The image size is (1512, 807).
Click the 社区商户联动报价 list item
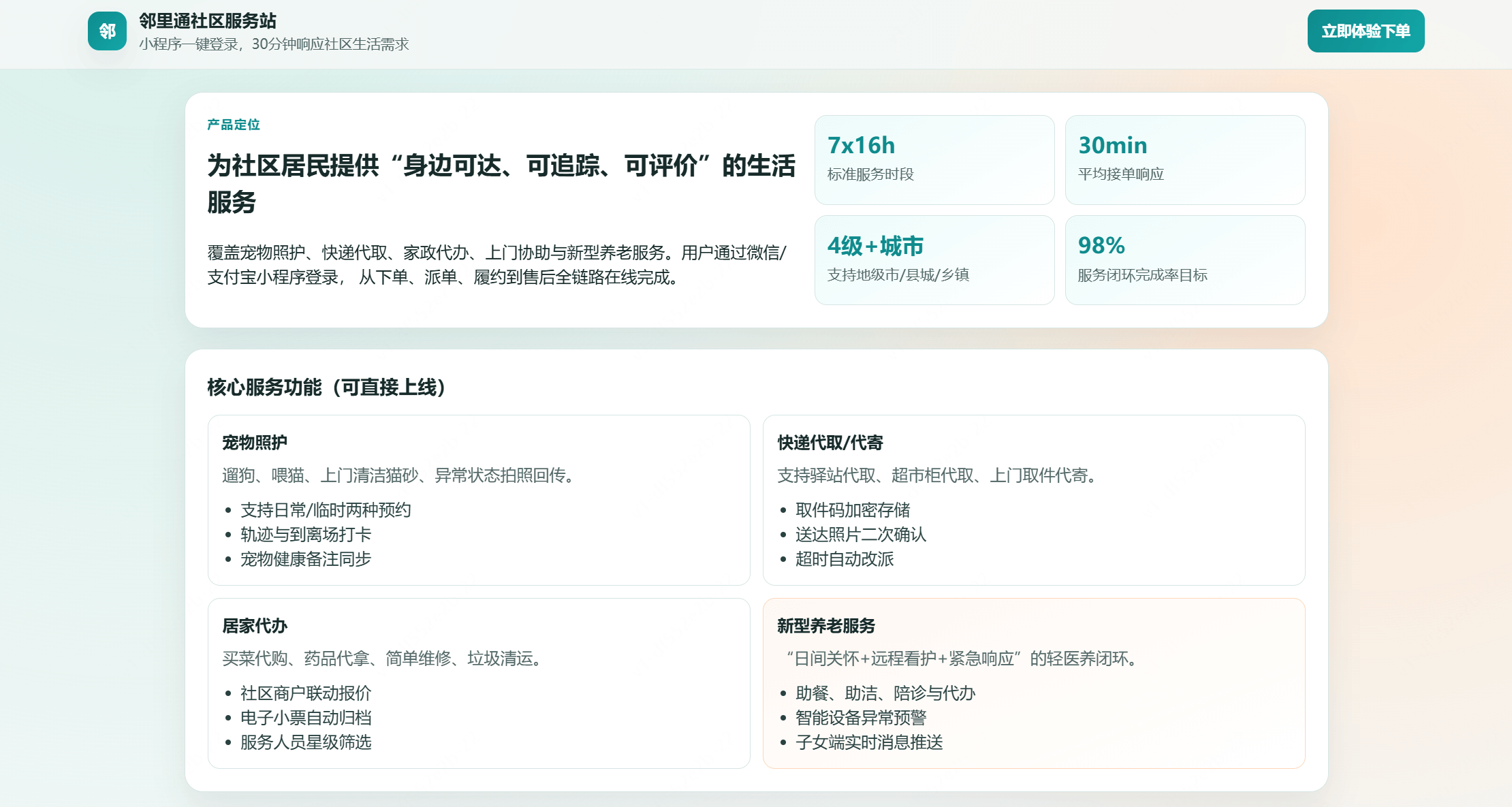tap(306, 693)
